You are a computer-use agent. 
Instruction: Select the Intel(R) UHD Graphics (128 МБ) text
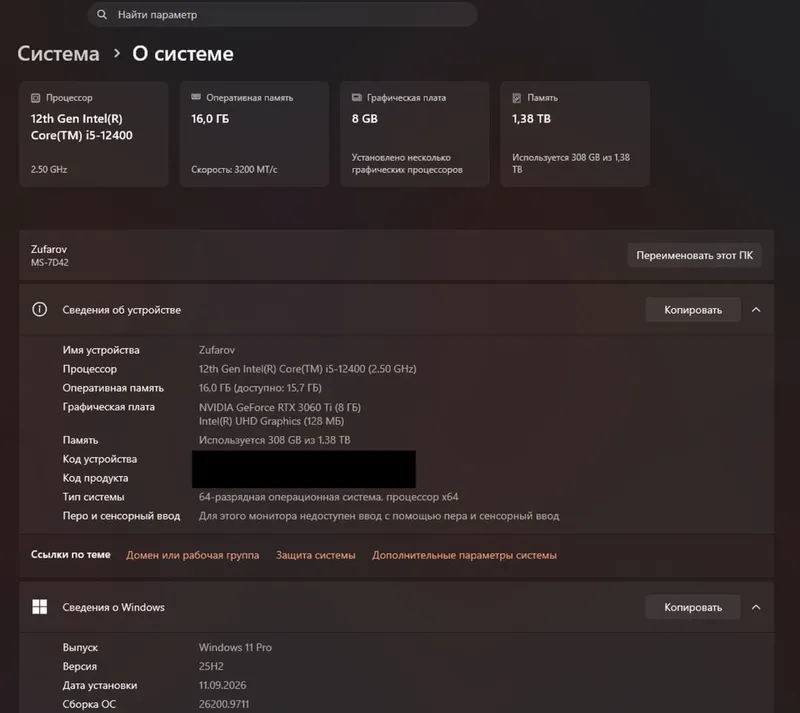click(x=271, y=421)
